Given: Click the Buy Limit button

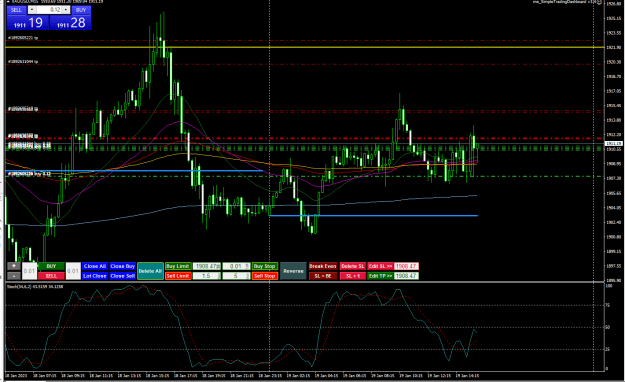Looking at the screenshot, I should (x=178, y=266).
